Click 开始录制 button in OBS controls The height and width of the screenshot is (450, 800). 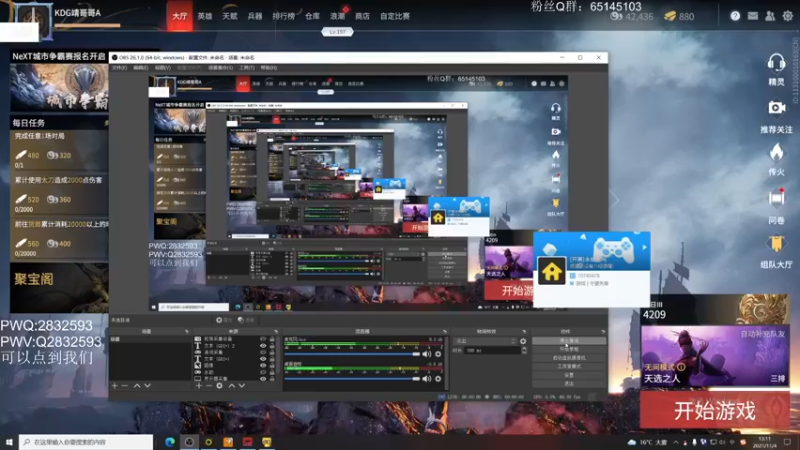coord(569,349)
